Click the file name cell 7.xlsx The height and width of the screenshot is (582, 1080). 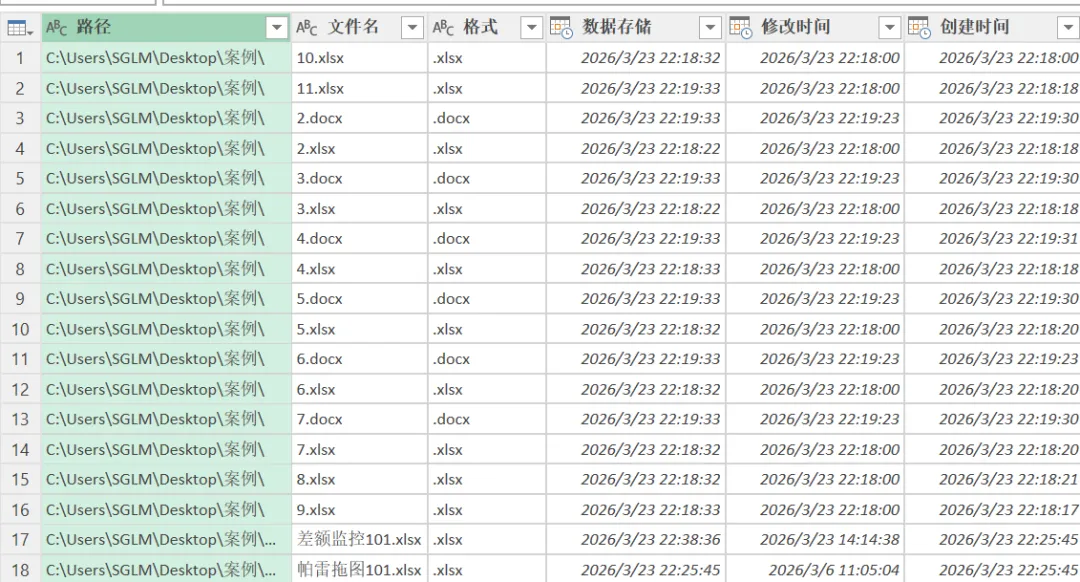(360, 450)
